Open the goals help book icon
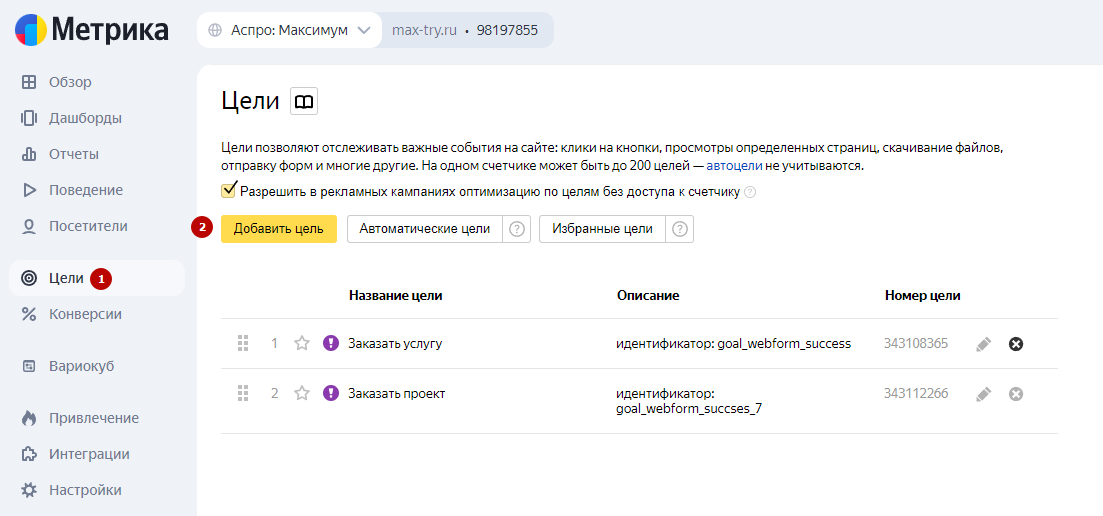The image size is (1103, 516). point(304,101)
